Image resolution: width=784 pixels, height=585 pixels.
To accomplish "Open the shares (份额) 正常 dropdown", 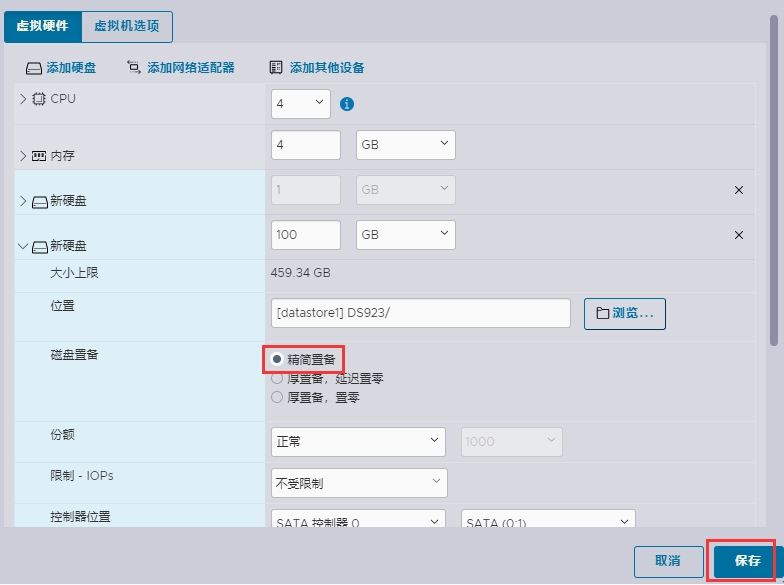I will [359, 441].
